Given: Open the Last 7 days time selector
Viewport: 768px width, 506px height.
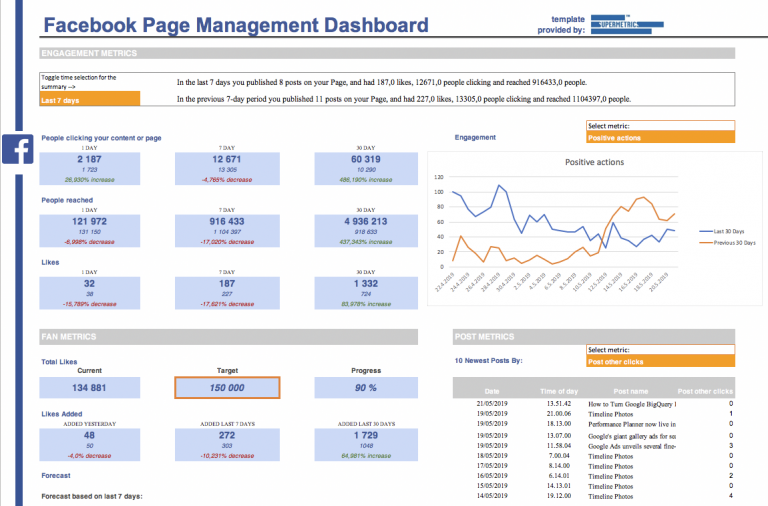Looking at the screenshot, I should point(90,100).
